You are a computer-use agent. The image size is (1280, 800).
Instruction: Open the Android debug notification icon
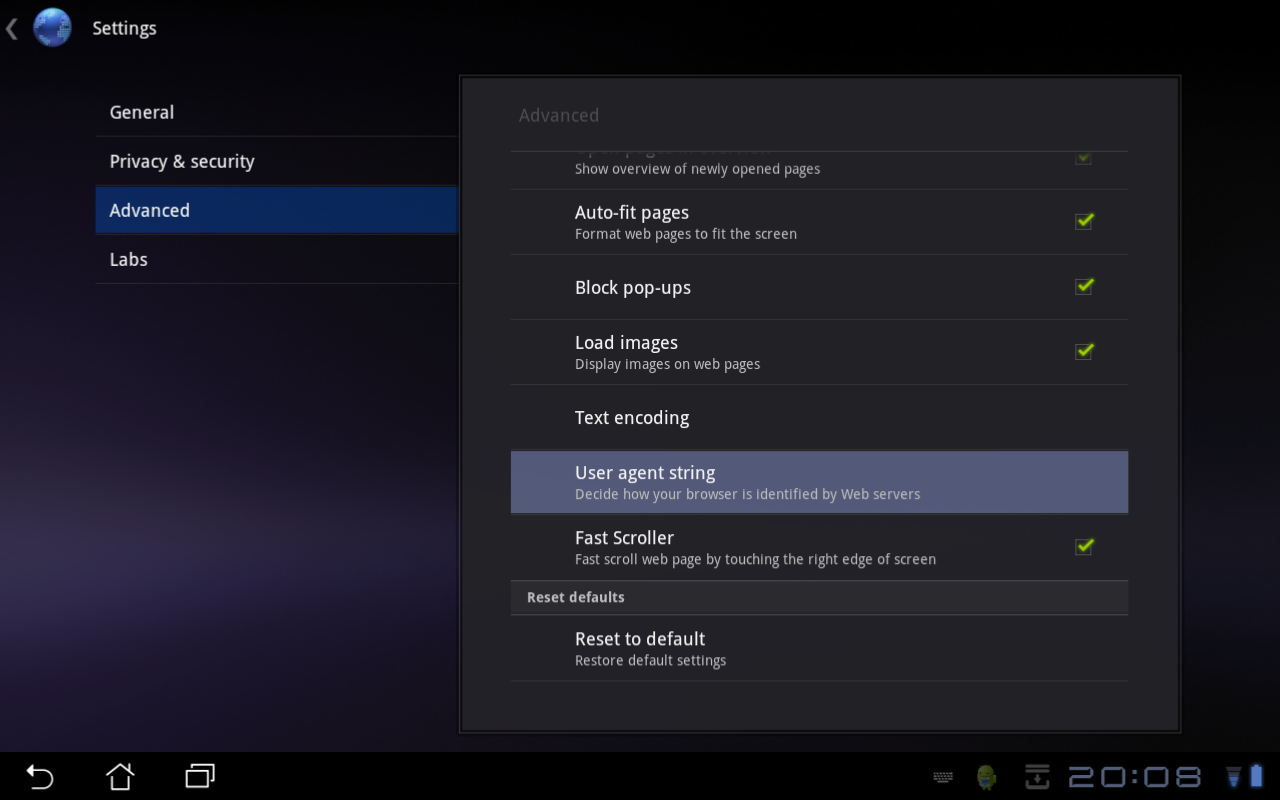pyautogui.click(x=987, y=777)
